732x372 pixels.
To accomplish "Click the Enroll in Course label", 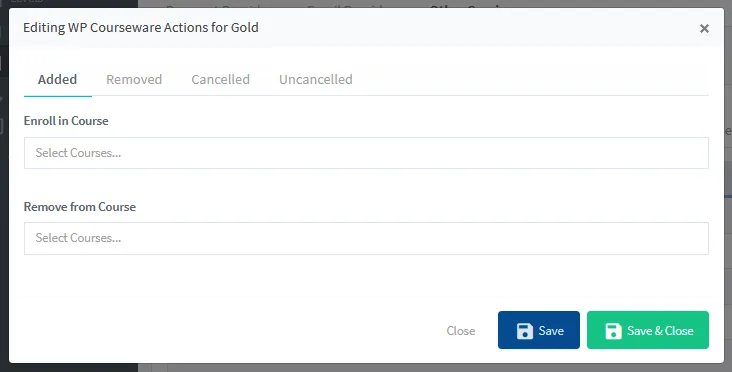I will pos(66,121).
